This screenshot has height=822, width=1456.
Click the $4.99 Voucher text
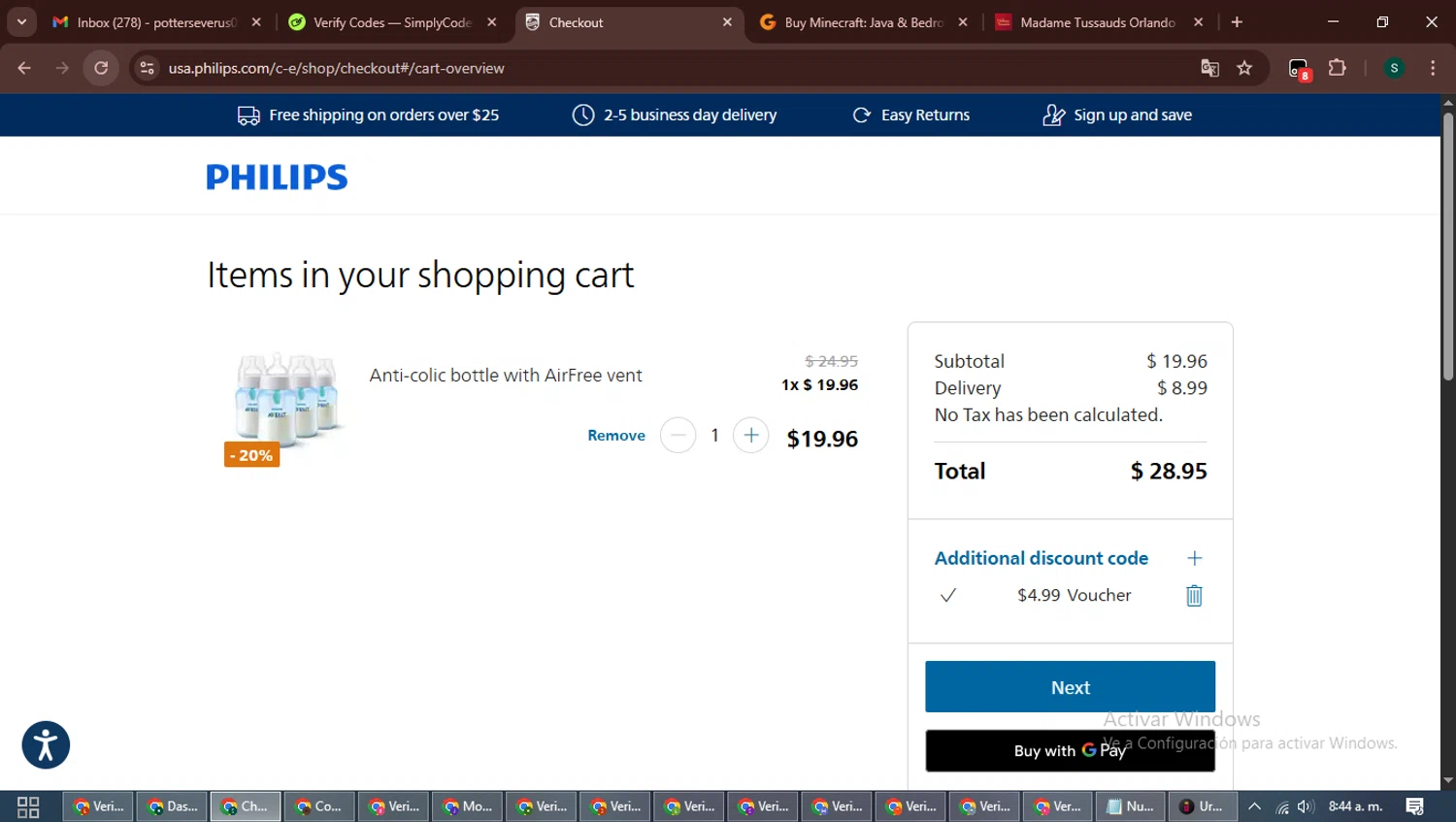point(1075,595)
